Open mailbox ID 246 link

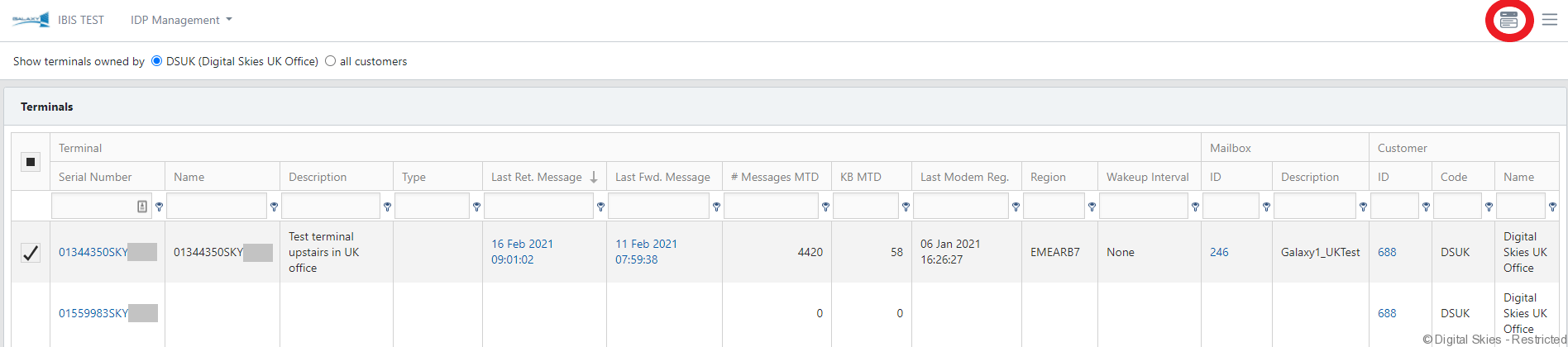tap(1219, 252)
